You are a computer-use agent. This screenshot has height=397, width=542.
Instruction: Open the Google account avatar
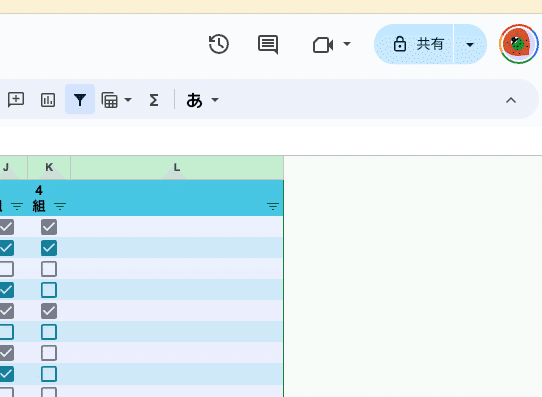point(518,44)
